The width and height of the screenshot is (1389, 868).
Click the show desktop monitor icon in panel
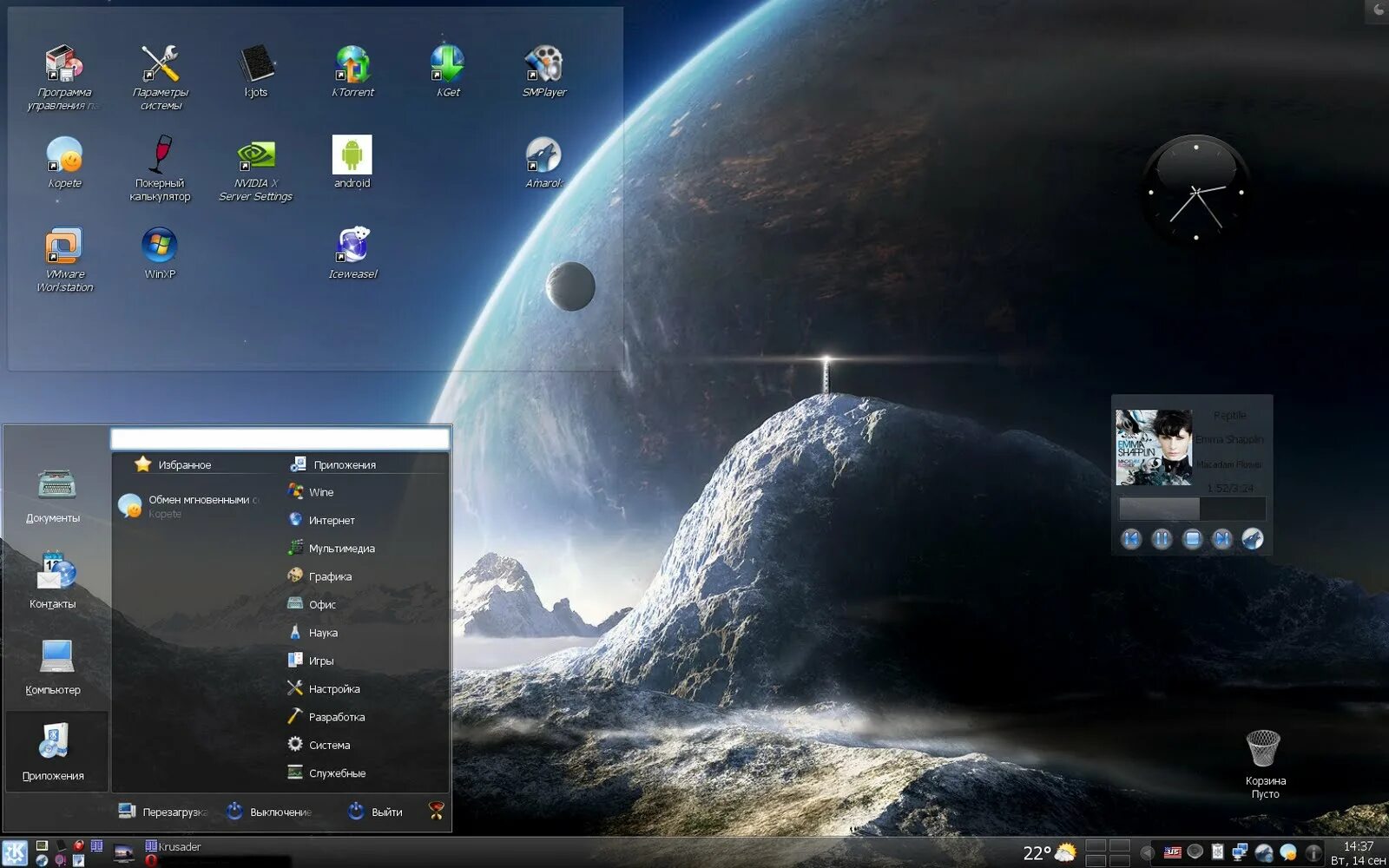coord(124,854)
